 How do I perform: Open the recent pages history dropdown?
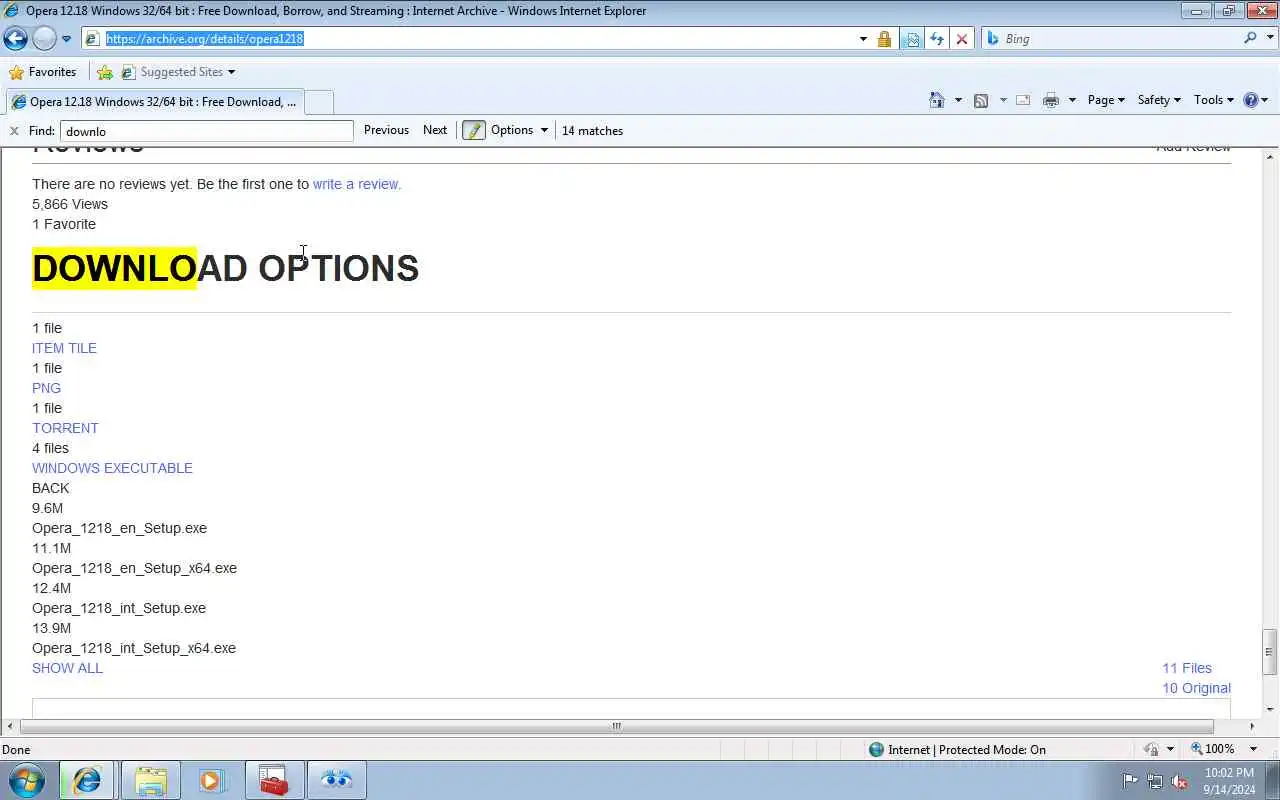[x=66, y=39]
